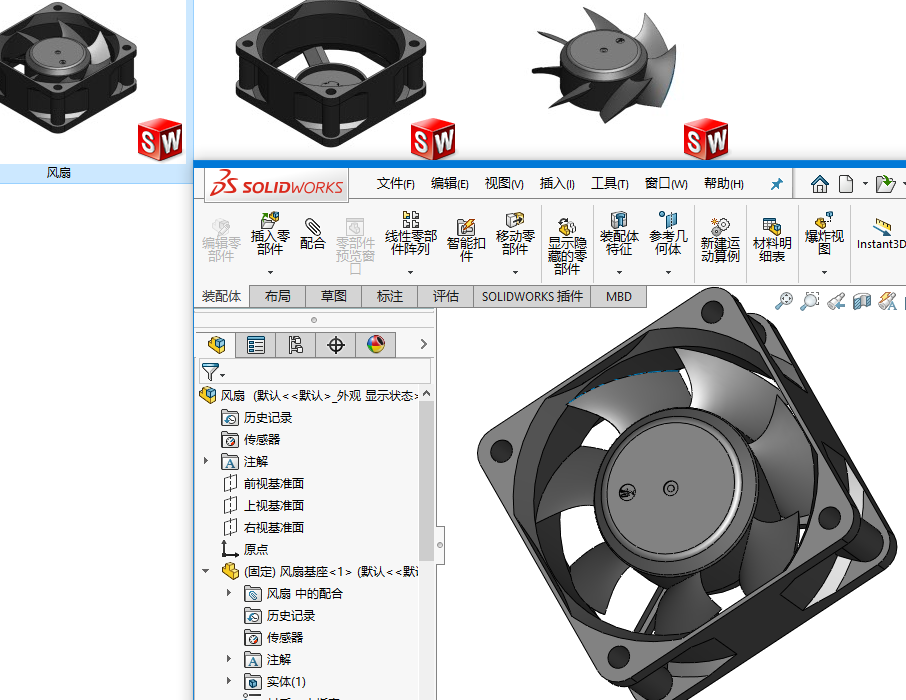Click the Open document folder icon
Image resolution: width=906 pixels, height=700 pixels.
(885, 184)
